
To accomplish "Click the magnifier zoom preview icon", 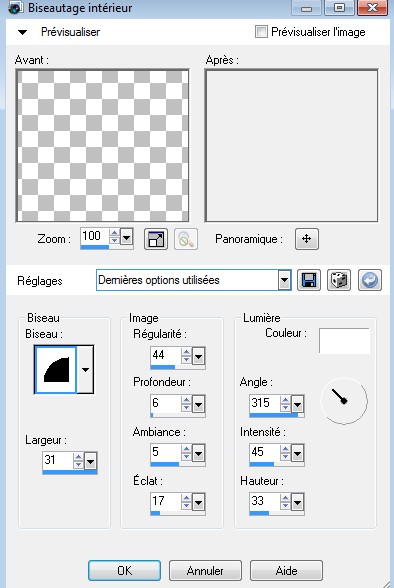I will (186, 239).
